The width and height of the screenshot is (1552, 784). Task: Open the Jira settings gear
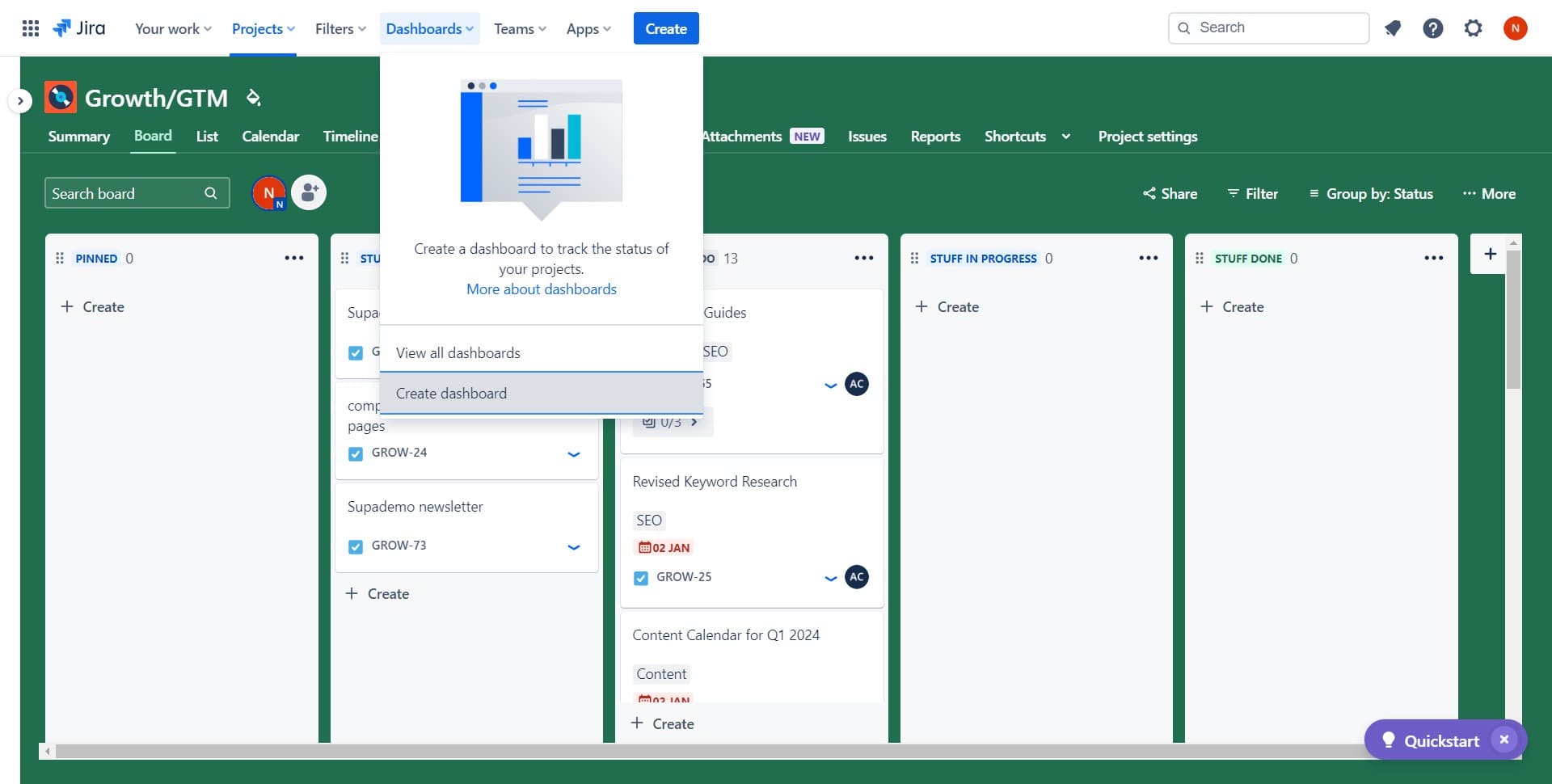[1474, 27]
